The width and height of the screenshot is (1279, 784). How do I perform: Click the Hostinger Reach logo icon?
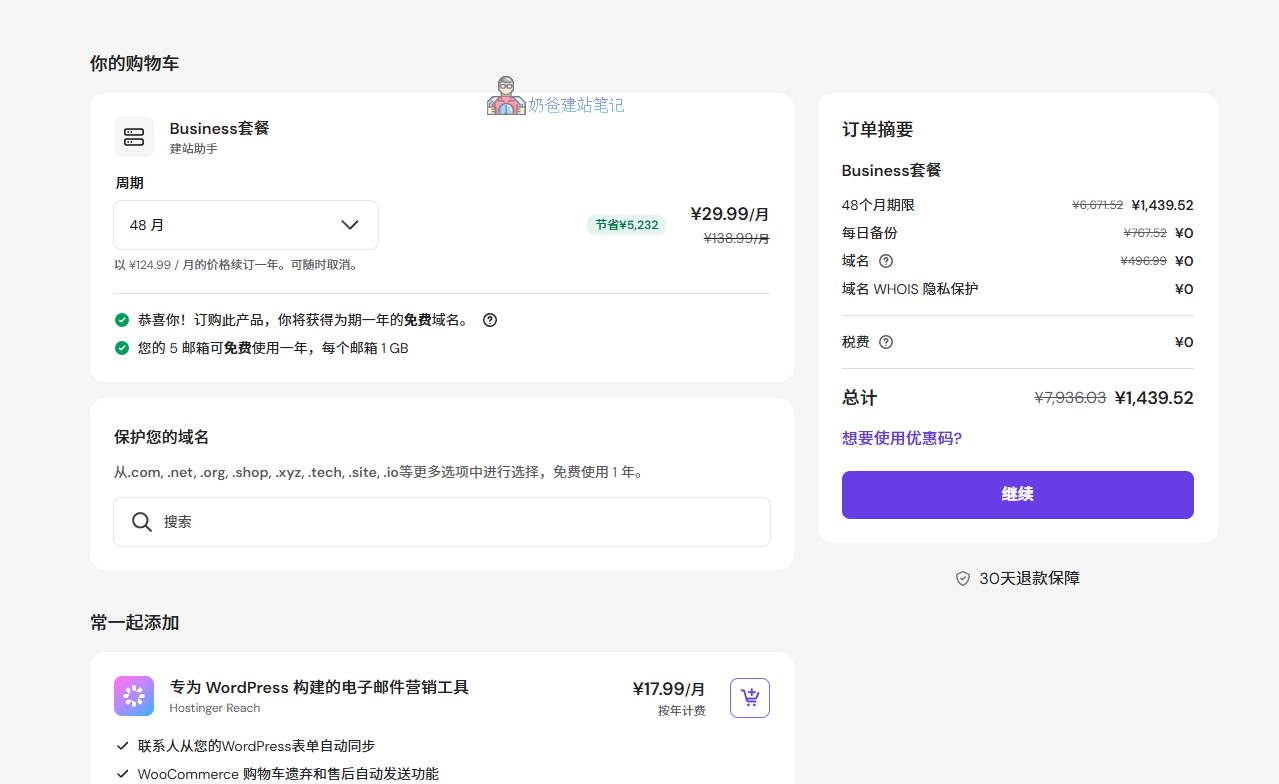pyautogui.click(x=134, y=696)
